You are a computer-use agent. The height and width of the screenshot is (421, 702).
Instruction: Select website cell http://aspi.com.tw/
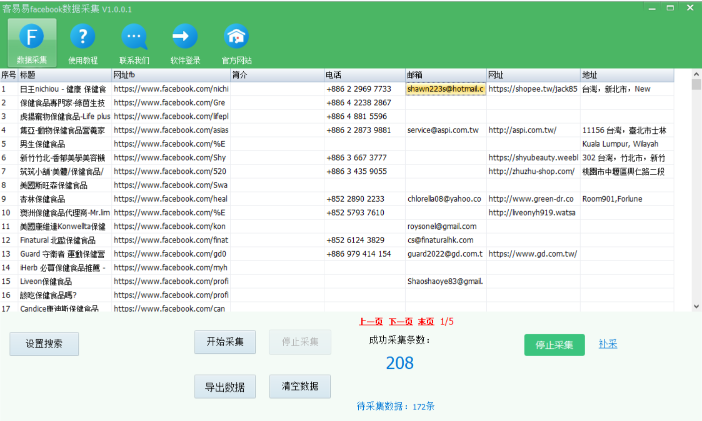click(533, 130)
